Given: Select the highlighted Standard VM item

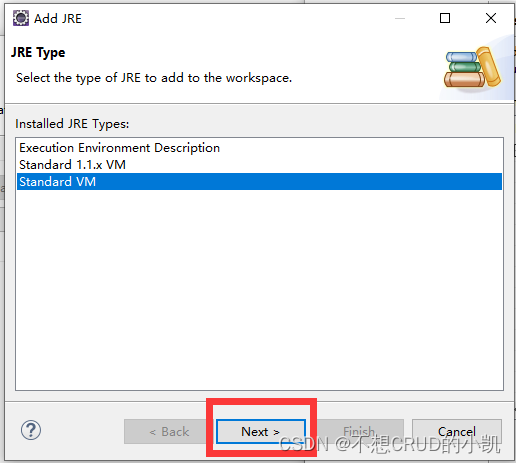Looking at the screenshot, I should pos(259,182).
